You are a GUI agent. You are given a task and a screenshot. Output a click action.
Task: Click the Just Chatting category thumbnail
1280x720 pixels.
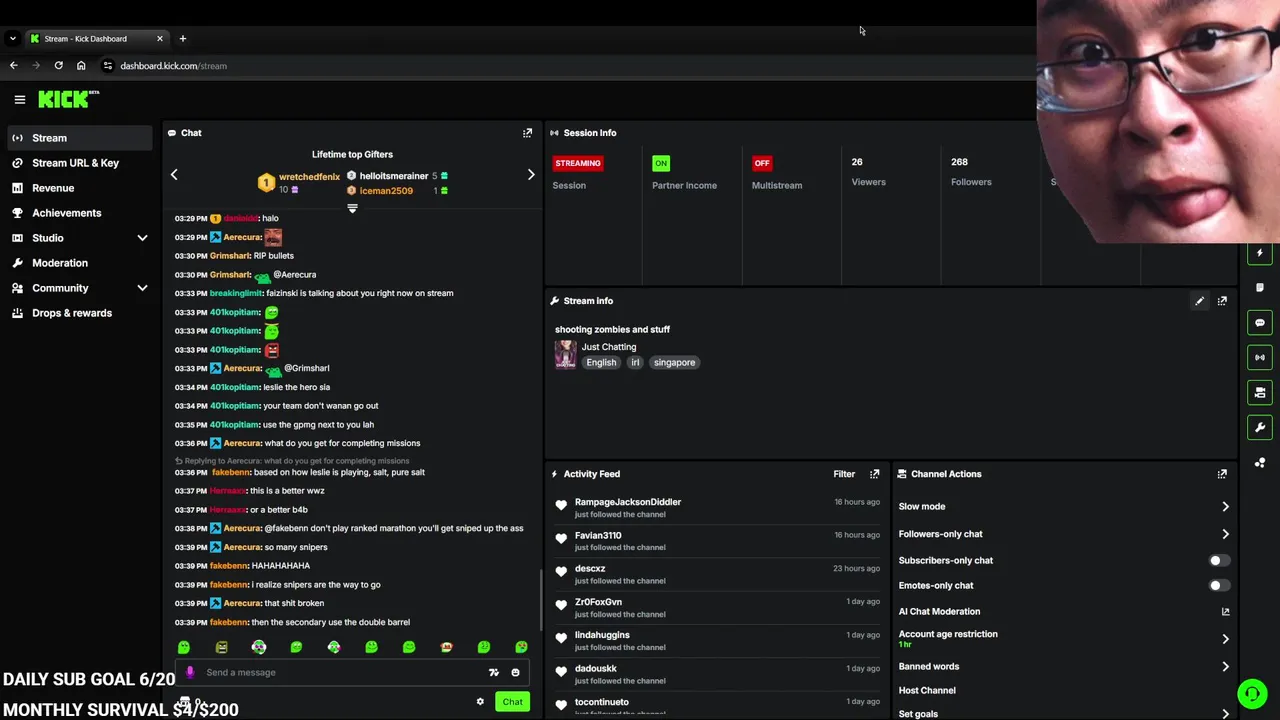pos(565,355)
